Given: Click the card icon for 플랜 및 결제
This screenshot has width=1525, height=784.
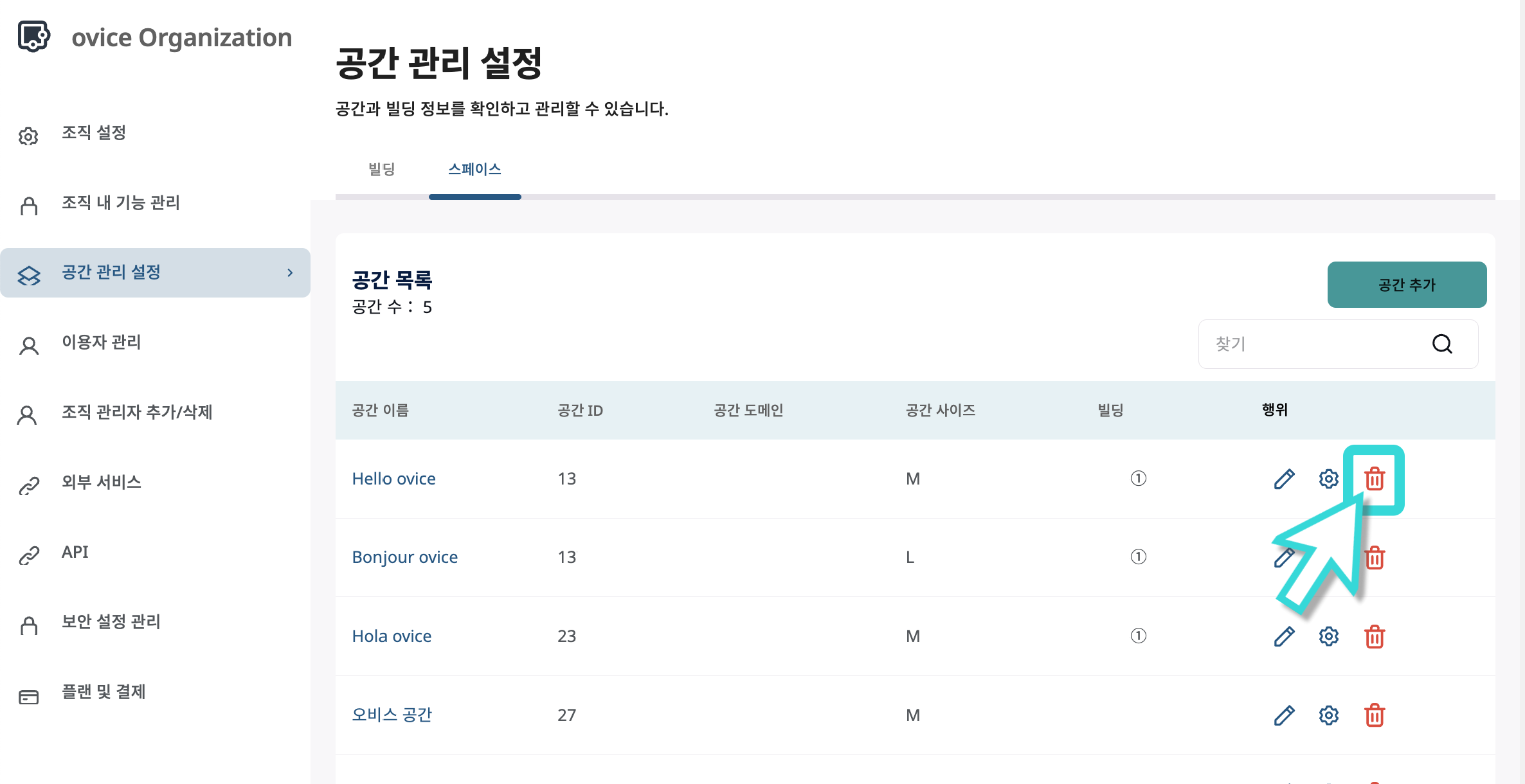Looking at the screenshot, I should (29, 697).
